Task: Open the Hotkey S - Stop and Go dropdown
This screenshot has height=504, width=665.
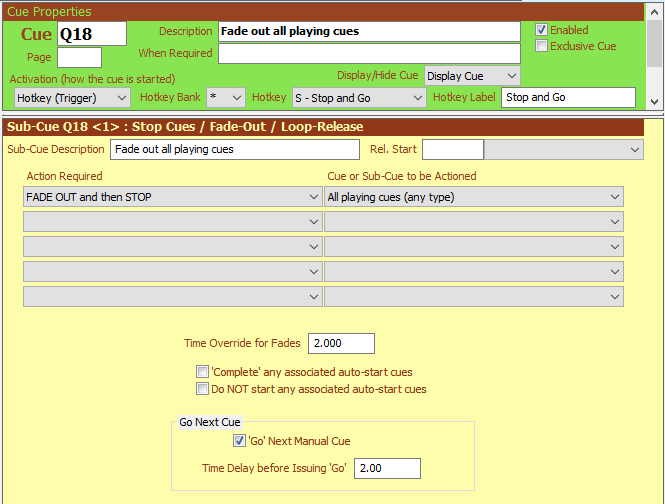Action: click(x=359, y=98)
